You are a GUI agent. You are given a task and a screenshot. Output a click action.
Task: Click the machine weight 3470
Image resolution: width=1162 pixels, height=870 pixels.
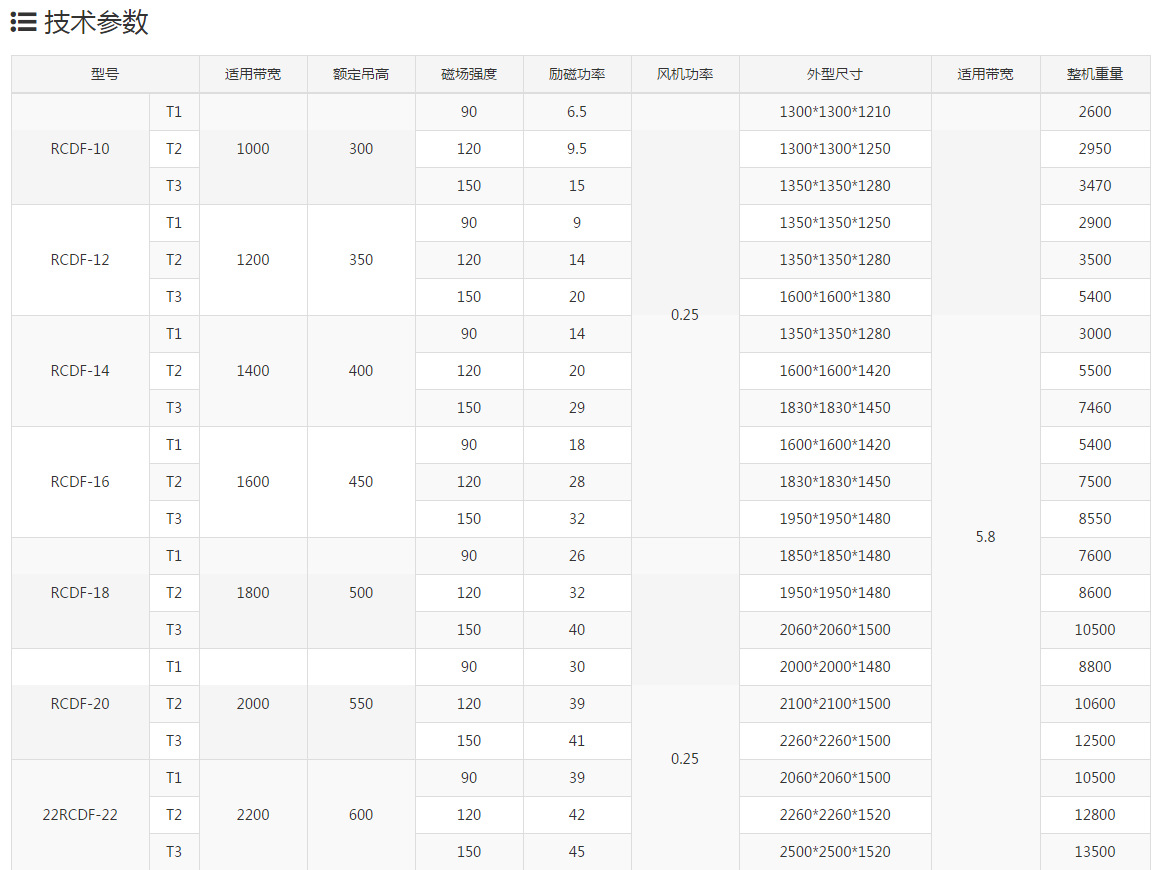(1095, 186)
